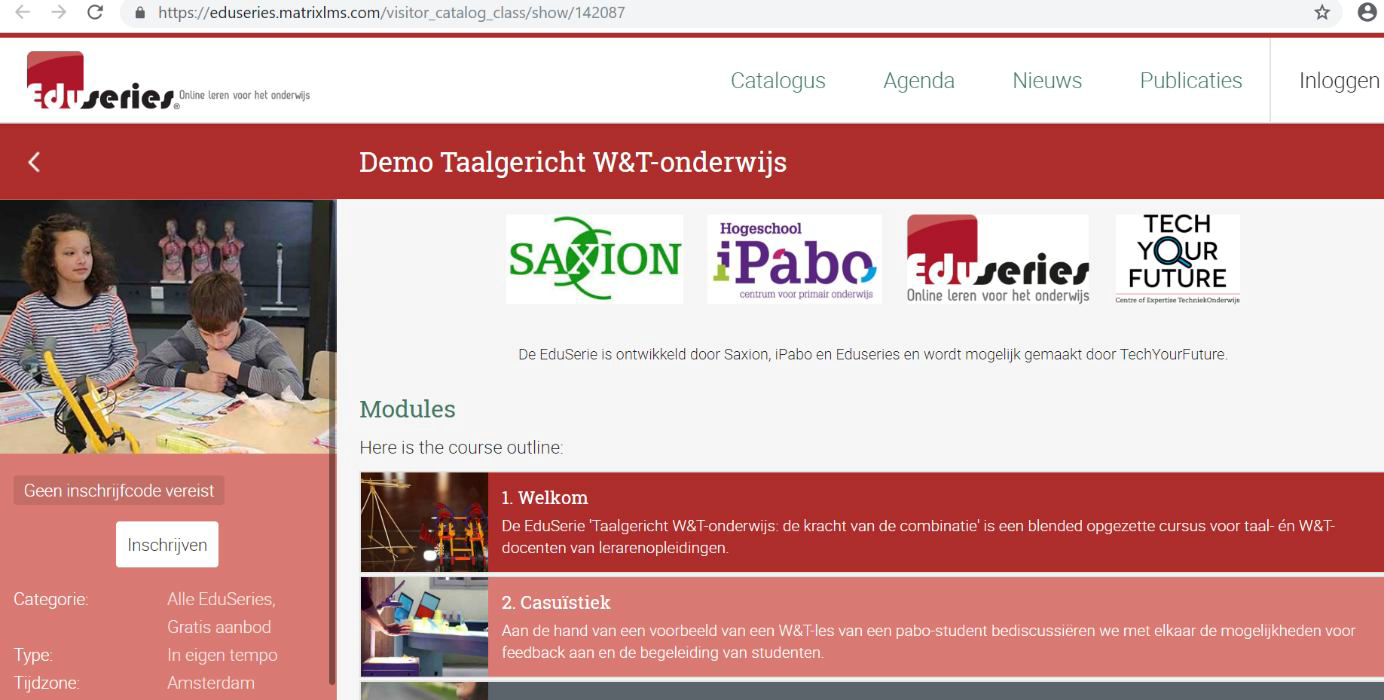Click the 'In eigen tempo' type value
The width and height of the screenshot is (1384, 700).
pyautogui.click(x=222, y=655)
